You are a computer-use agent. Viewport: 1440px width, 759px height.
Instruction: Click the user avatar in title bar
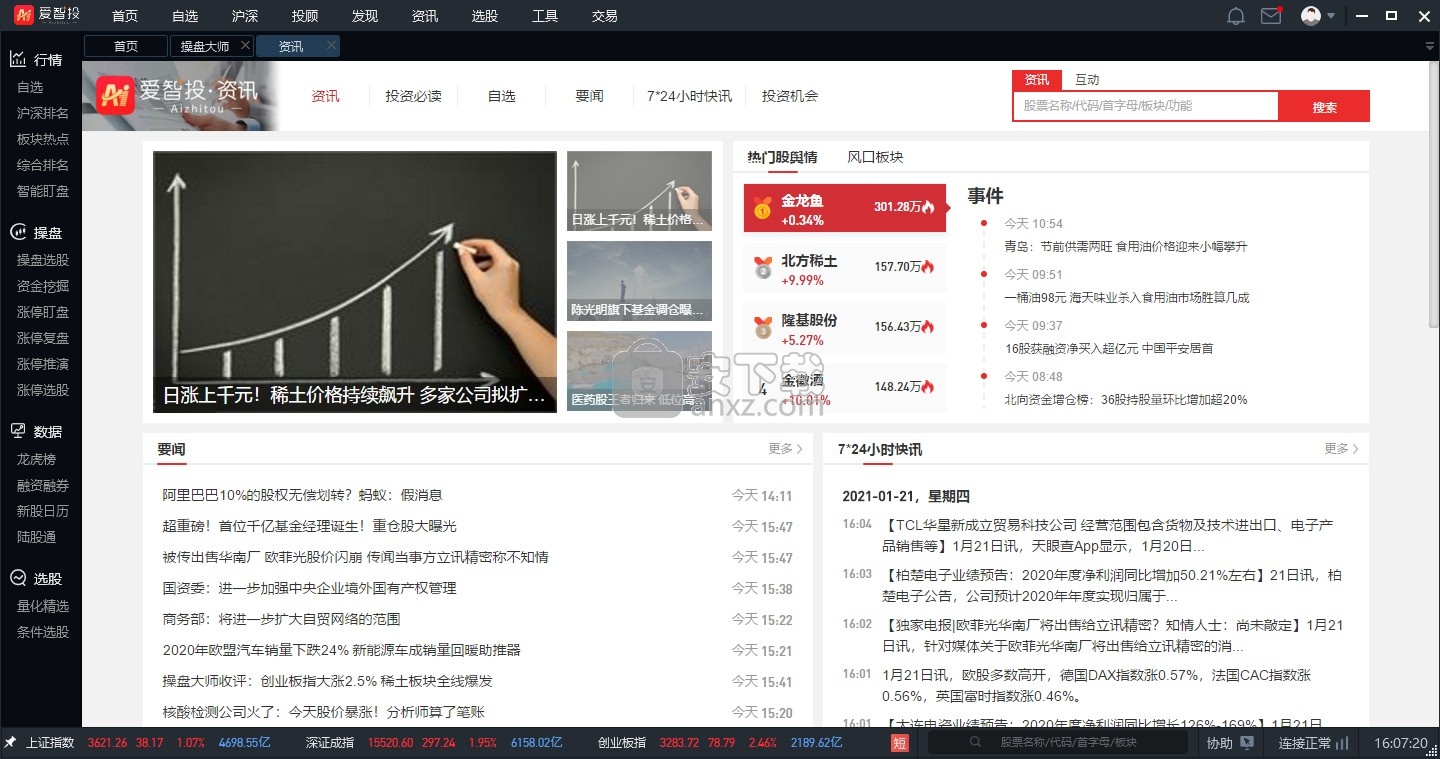coord(1311,16)
